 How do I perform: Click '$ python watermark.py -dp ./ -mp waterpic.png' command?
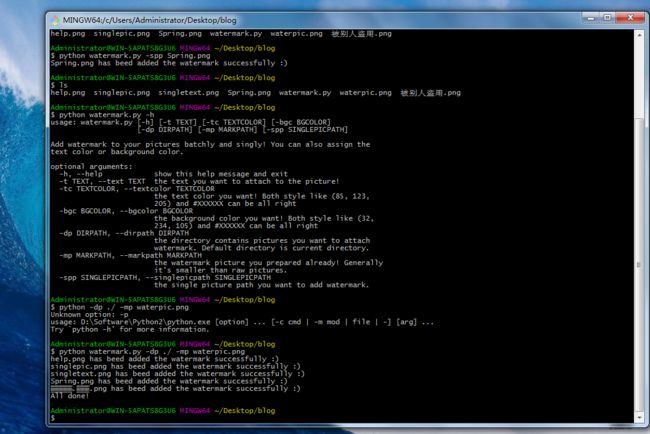pos(148,352)
